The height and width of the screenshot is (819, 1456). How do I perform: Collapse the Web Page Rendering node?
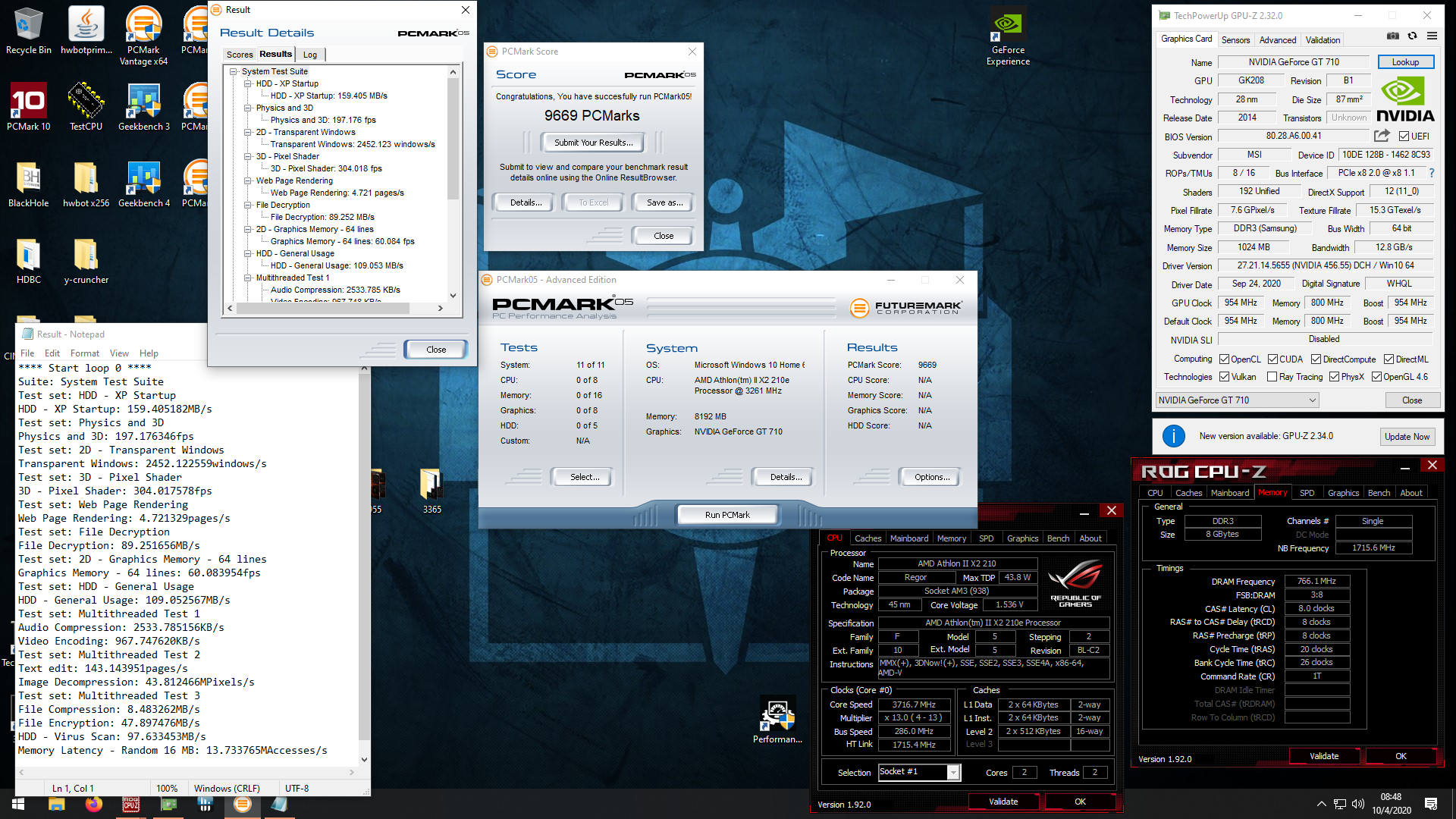click(x=248, y=180)
